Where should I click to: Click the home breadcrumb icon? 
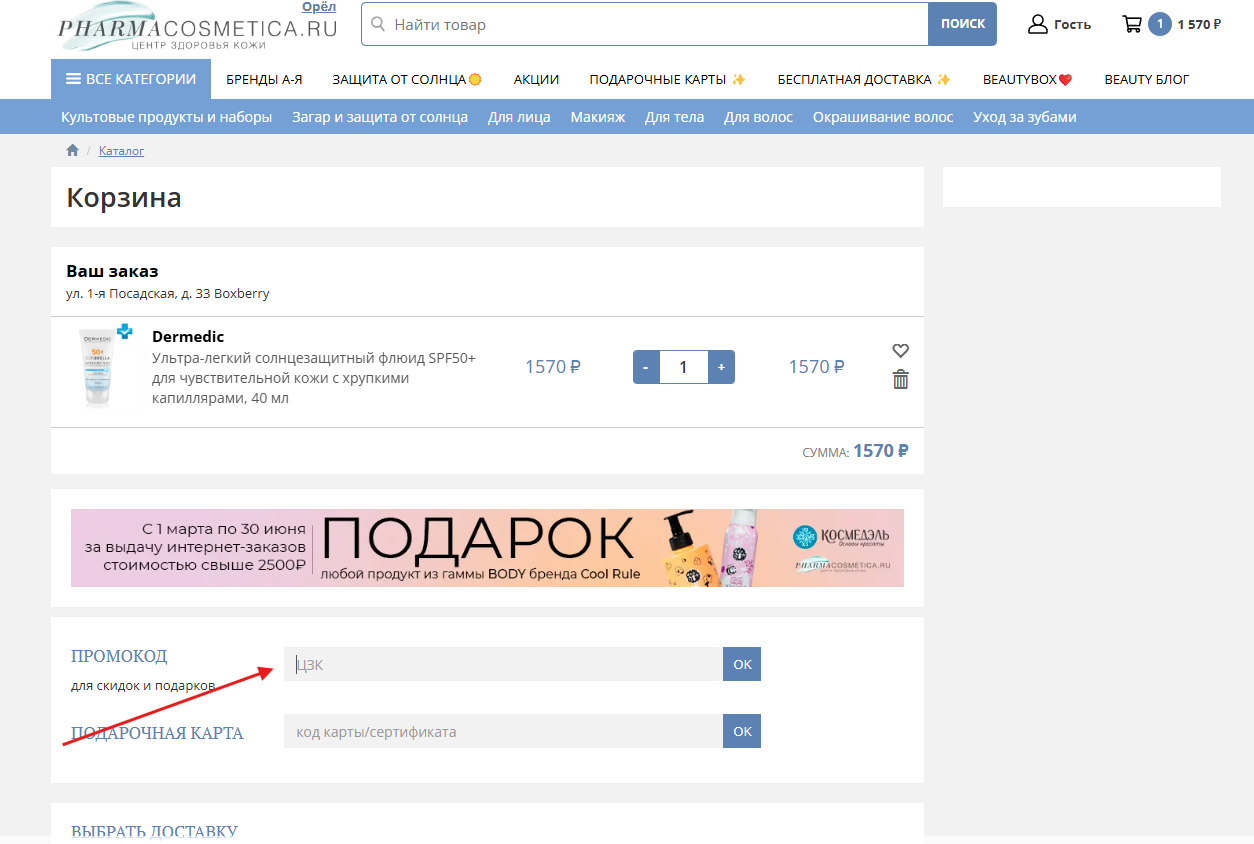72,150
